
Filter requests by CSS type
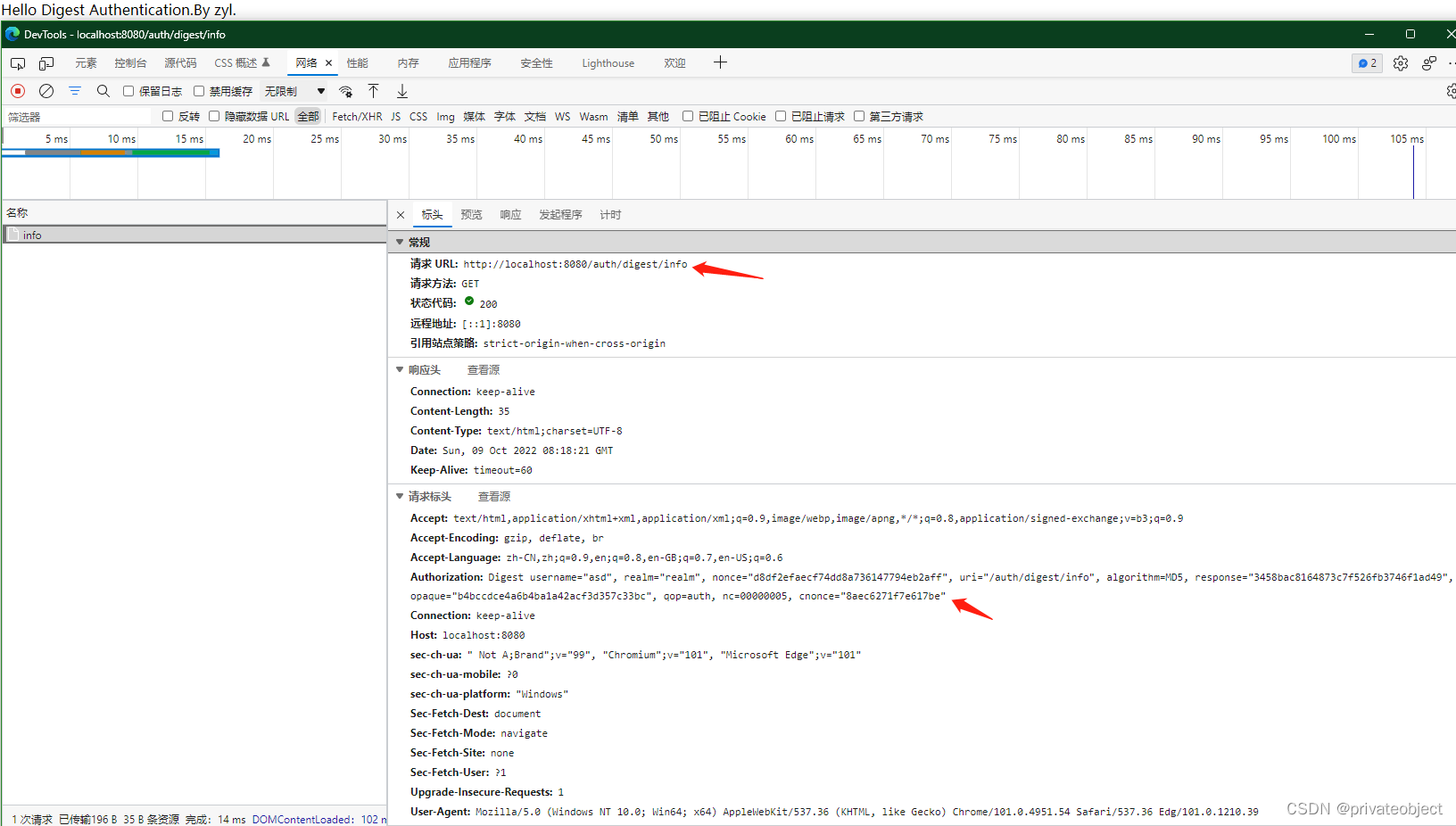[418, 116]
